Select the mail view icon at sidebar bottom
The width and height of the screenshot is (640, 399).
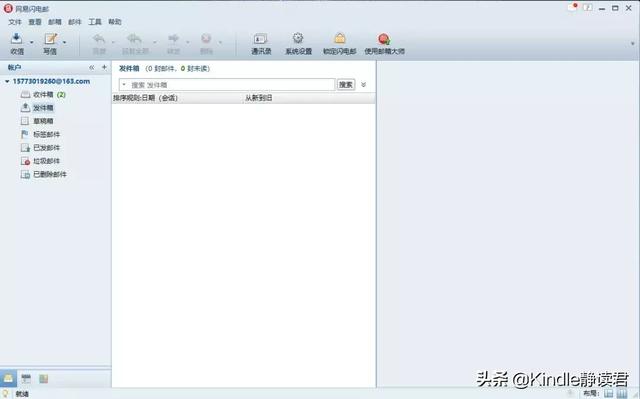[x=8, y=379]
